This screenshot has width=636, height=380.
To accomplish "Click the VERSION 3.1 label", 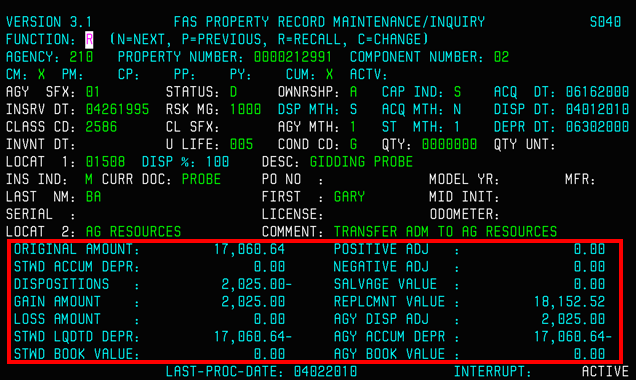I will click(49, 22).
